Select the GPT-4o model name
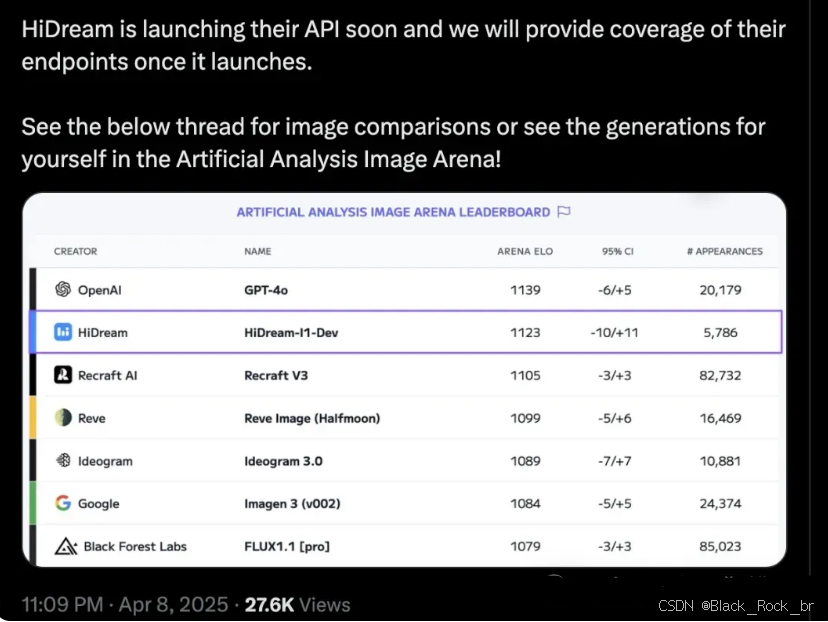 tap(266, 290)
